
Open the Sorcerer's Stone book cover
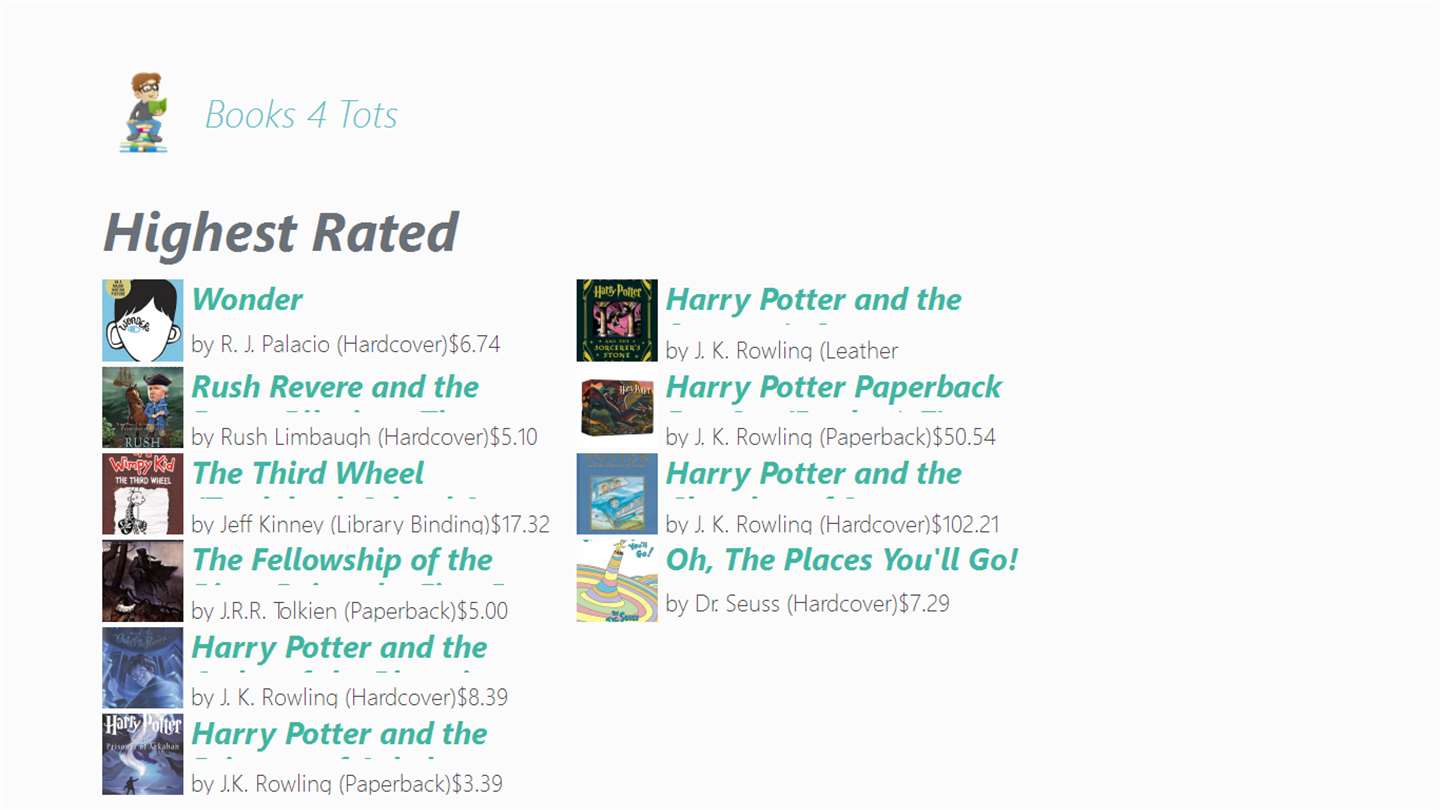tap(617, 320)
